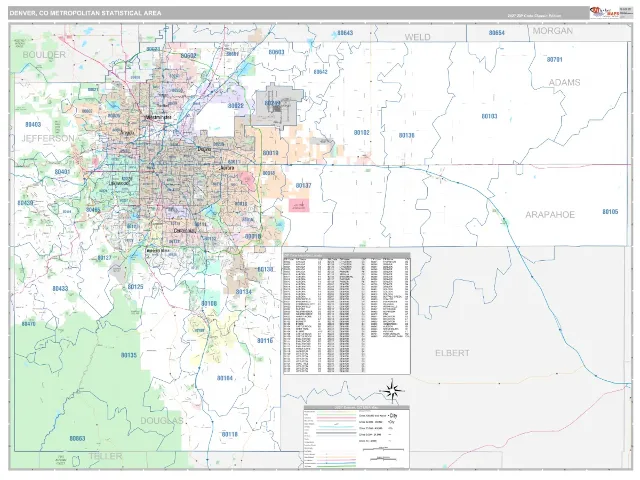
Task: Click ZIP code 80108 label
Action: pyautogui.click(x=209, y=304)
